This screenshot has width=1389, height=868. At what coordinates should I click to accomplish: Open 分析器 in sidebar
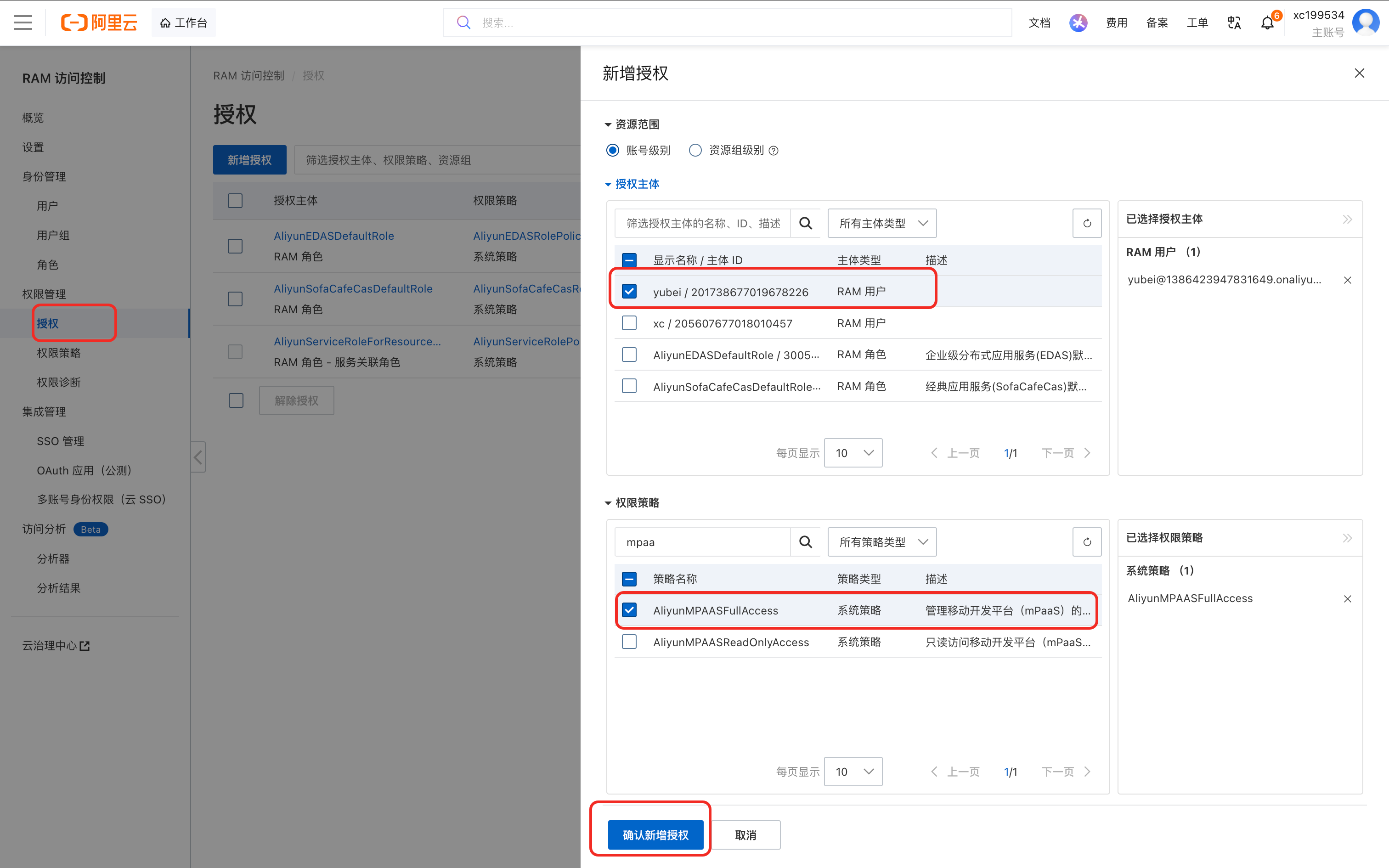pyautogui.click(x=53, y=558)
